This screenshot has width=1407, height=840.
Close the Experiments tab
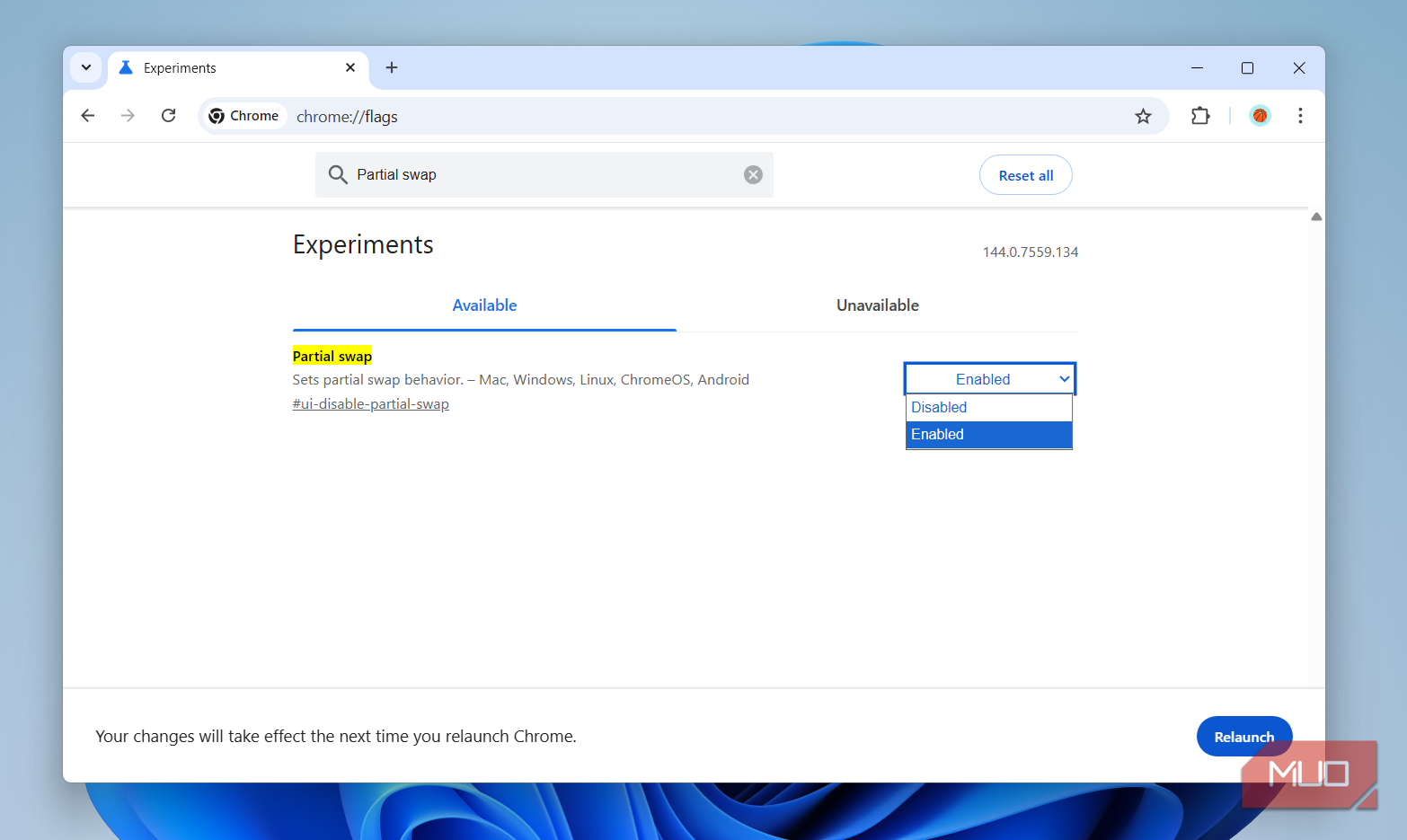click(350, 67)
